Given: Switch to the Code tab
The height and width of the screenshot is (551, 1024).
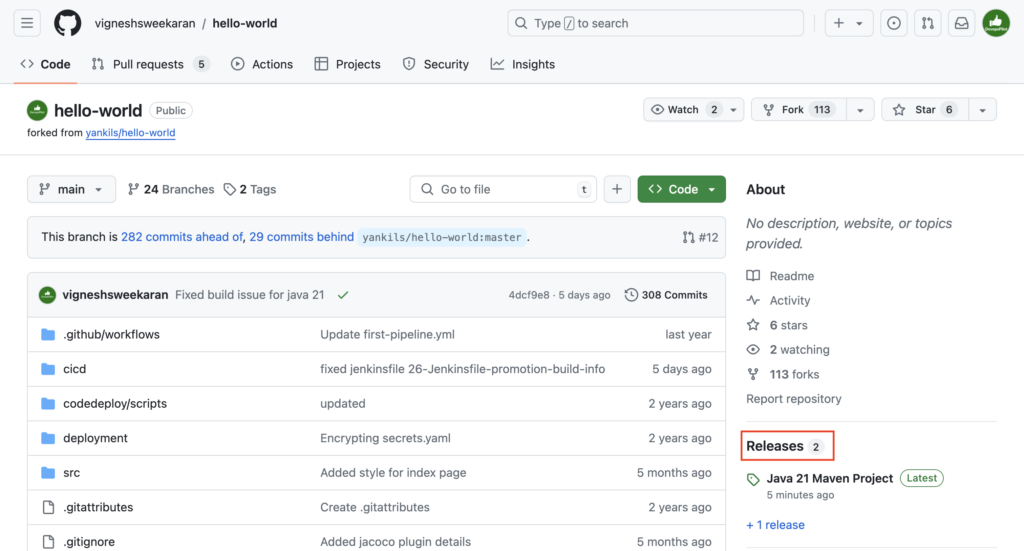Looking at the screenshot, I should pos(46,64).
